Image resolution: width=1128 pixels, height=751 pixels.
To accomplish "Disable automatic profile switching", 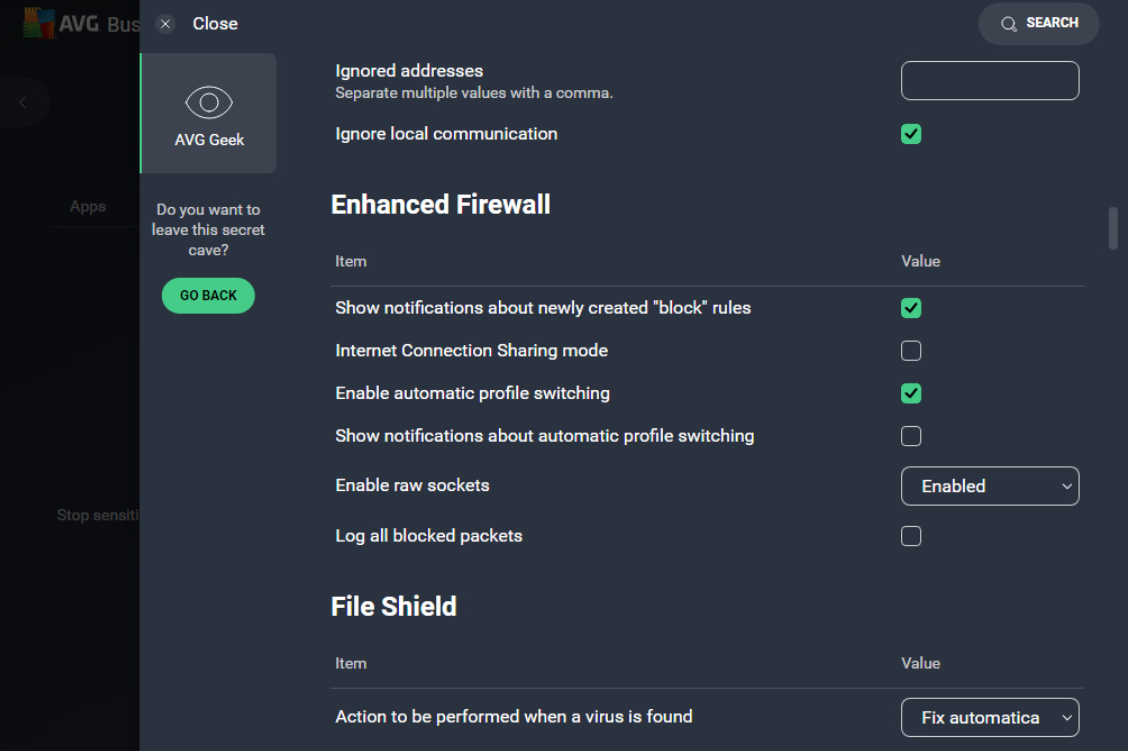I will tap(911, 393).
